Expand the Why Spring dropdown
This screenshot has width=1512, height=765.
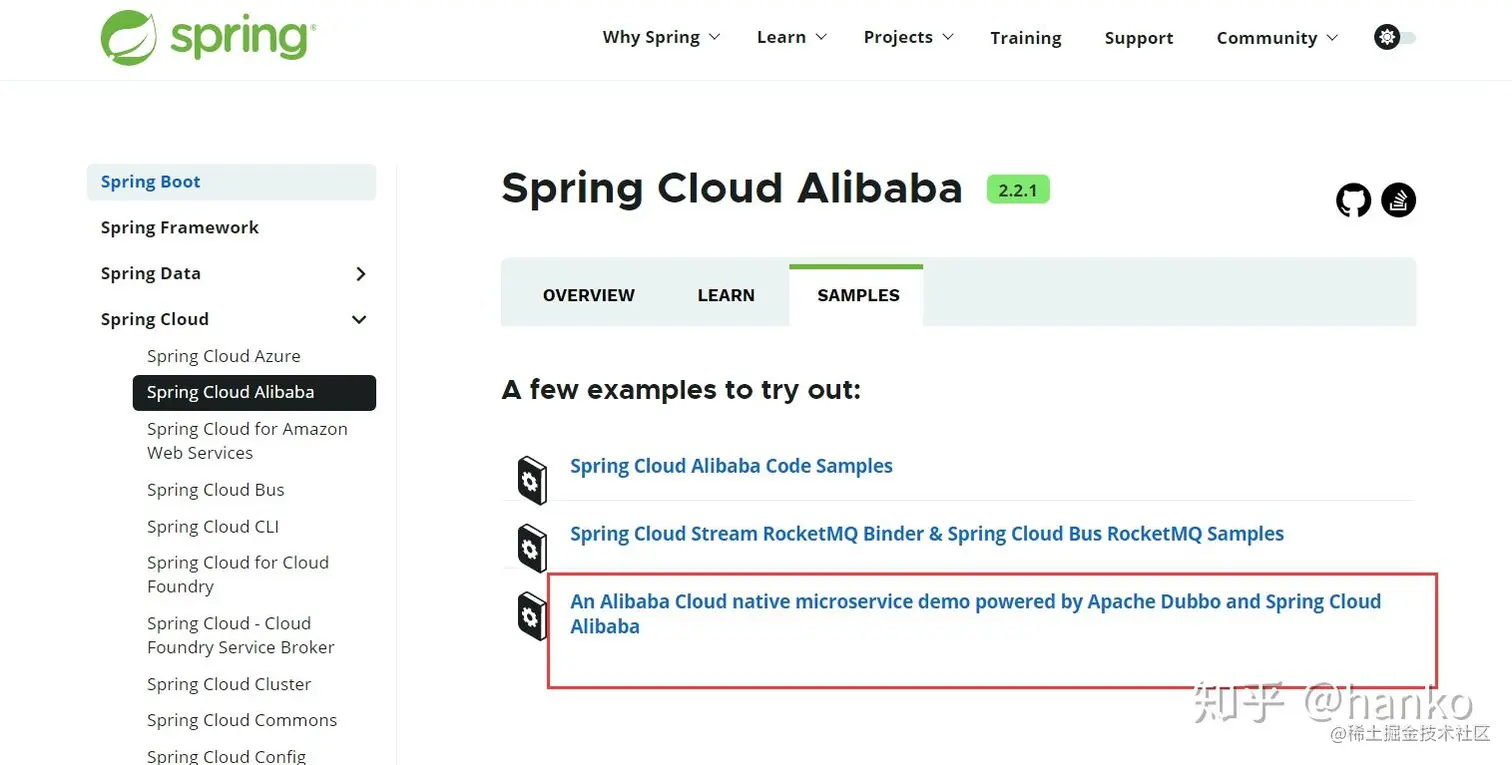[x=661, y=37]
